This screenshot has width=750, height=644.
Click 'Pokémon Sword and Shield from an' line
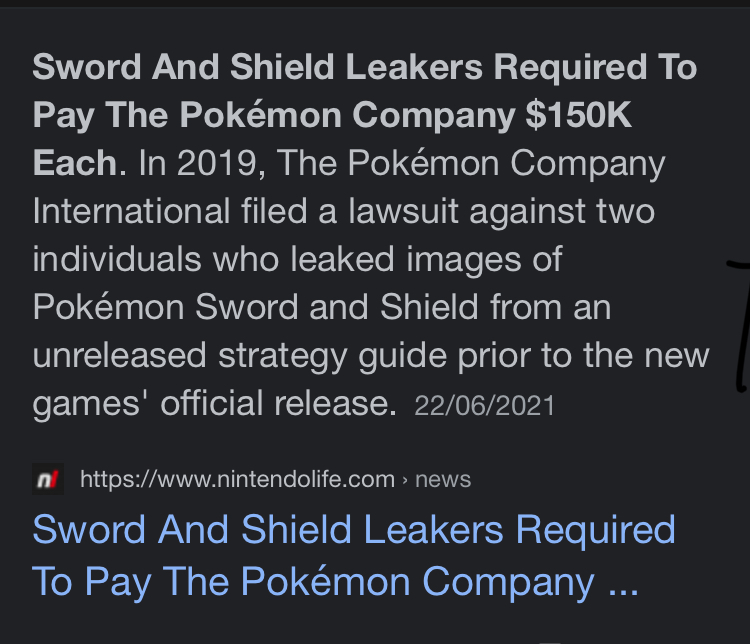321,307
